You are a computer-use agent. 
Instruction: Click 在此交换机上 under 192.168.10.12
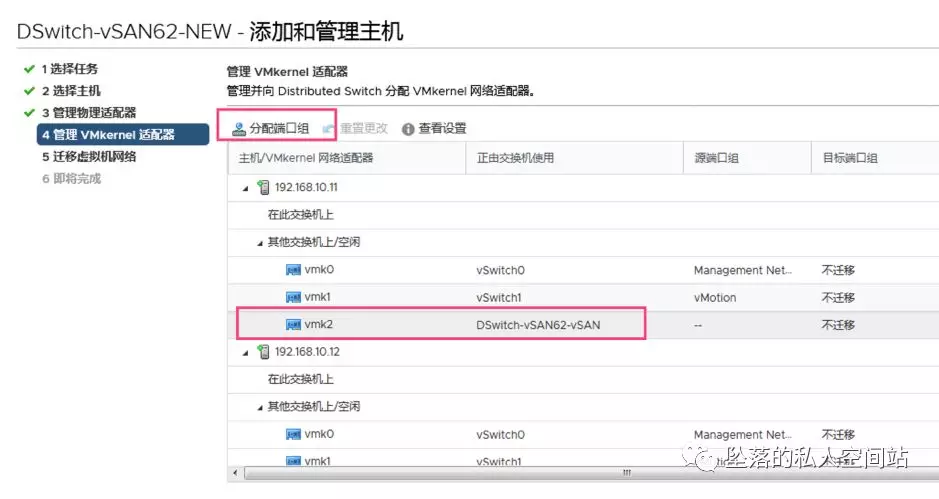[x=300, y=379]
